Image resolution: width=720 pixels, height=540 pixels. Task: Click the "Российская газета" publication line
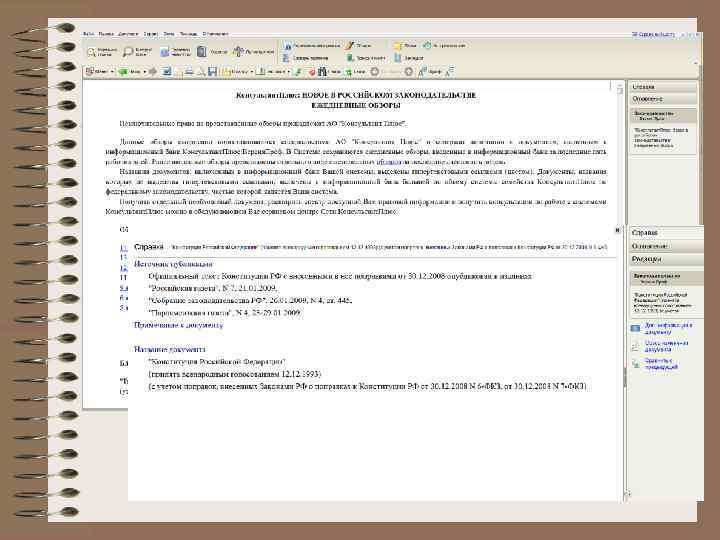pos(213,288)
